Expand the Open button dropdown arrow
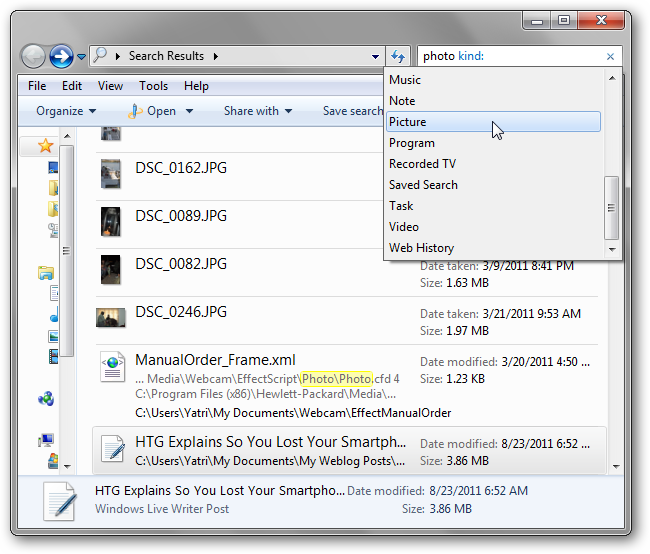 point(189,111)
